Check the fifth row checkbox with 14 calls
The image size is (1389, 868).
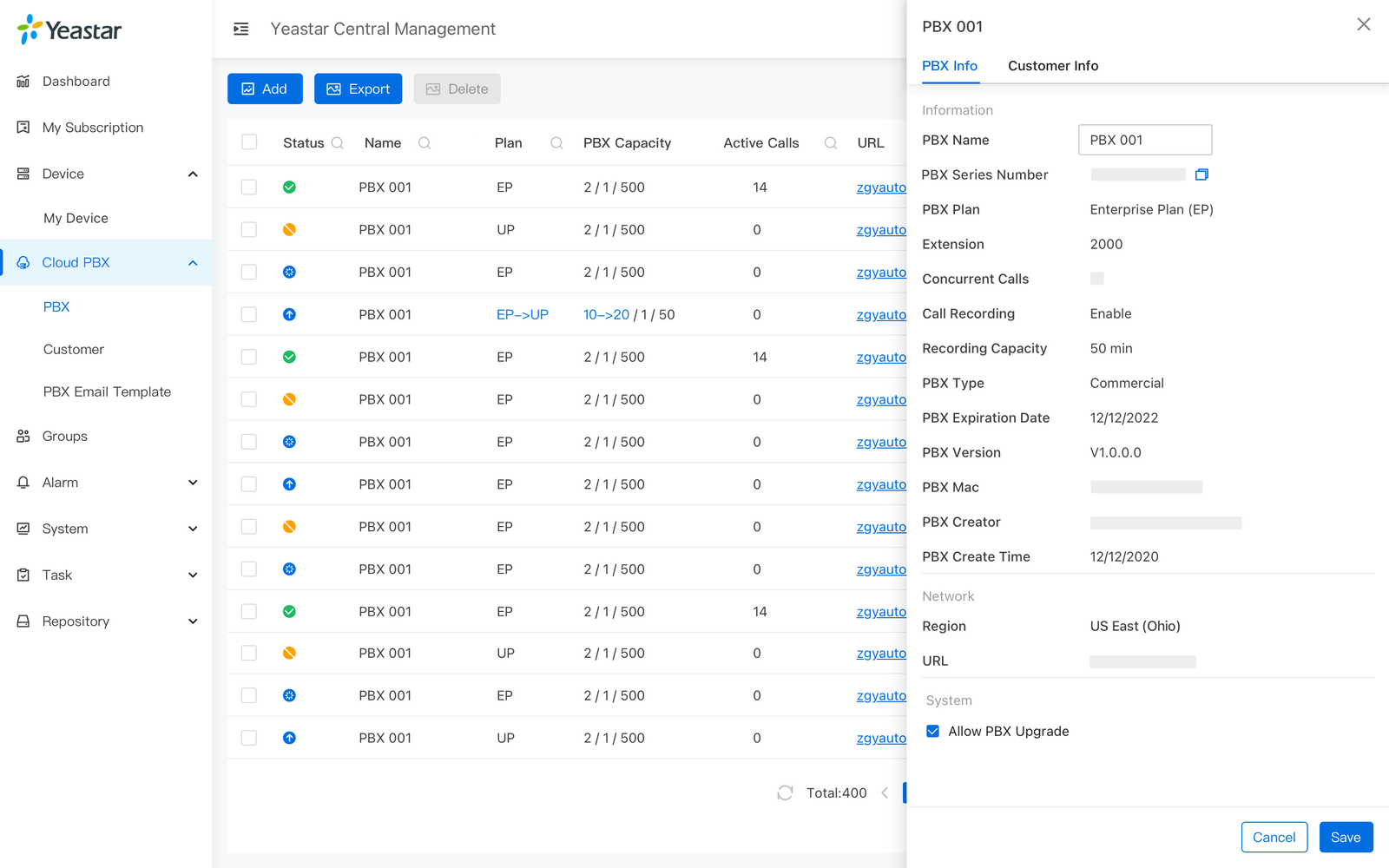pyautogui.click(x=249, y=357)
